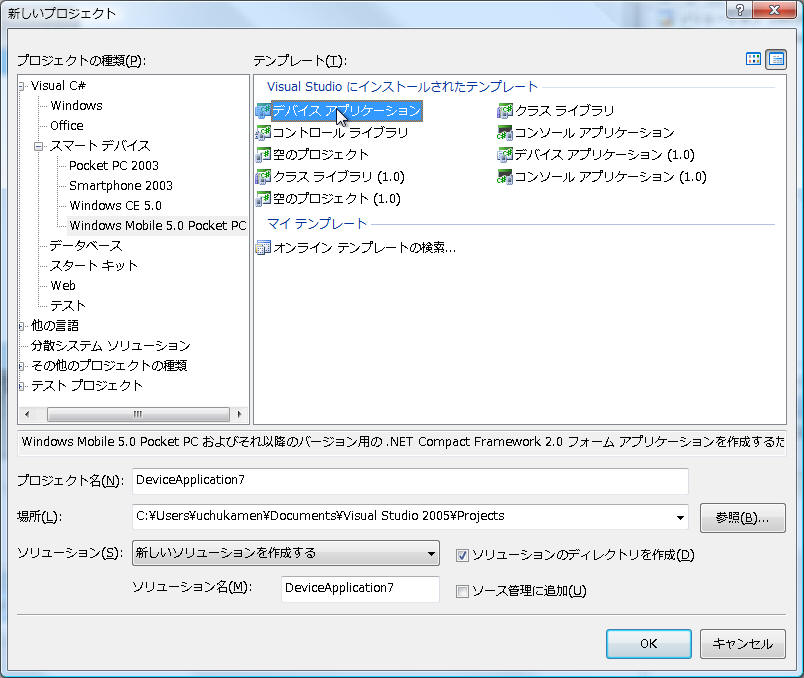Select the Office project type
The height and width of the screenshot is (678, 804).
67,126
